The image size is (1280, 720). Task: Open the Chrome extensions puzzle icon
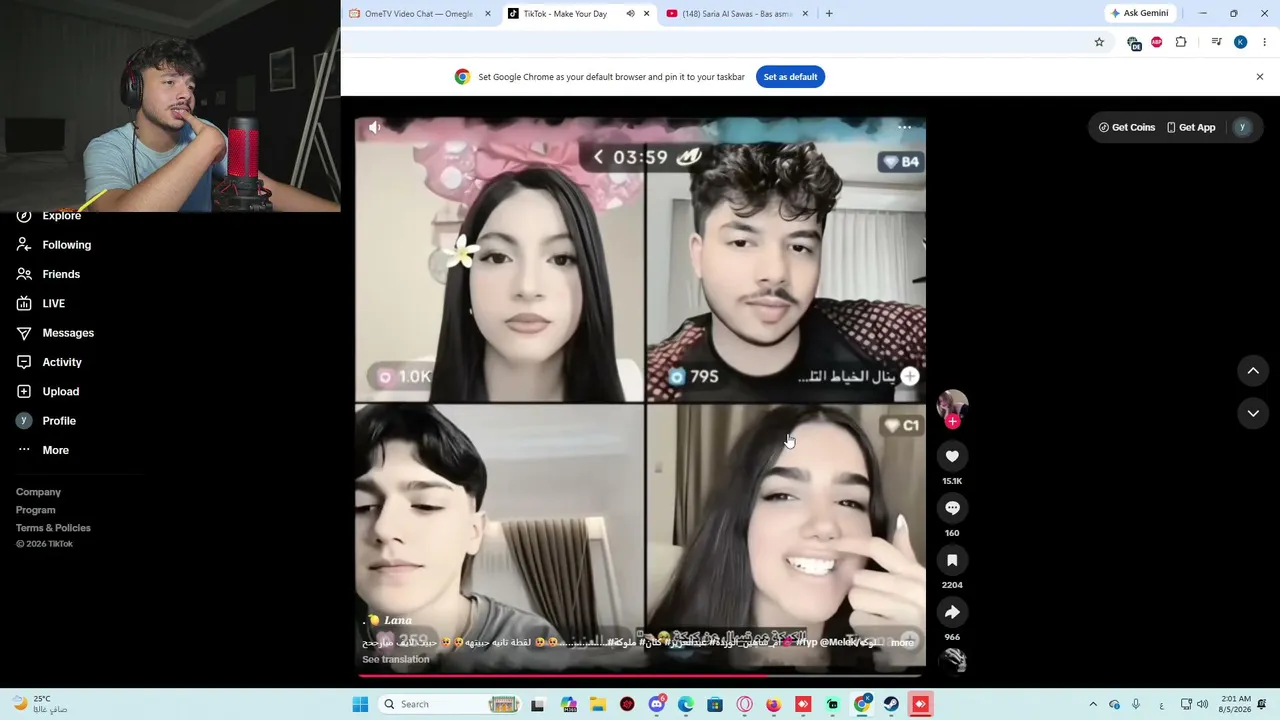tap(1181, 42)
